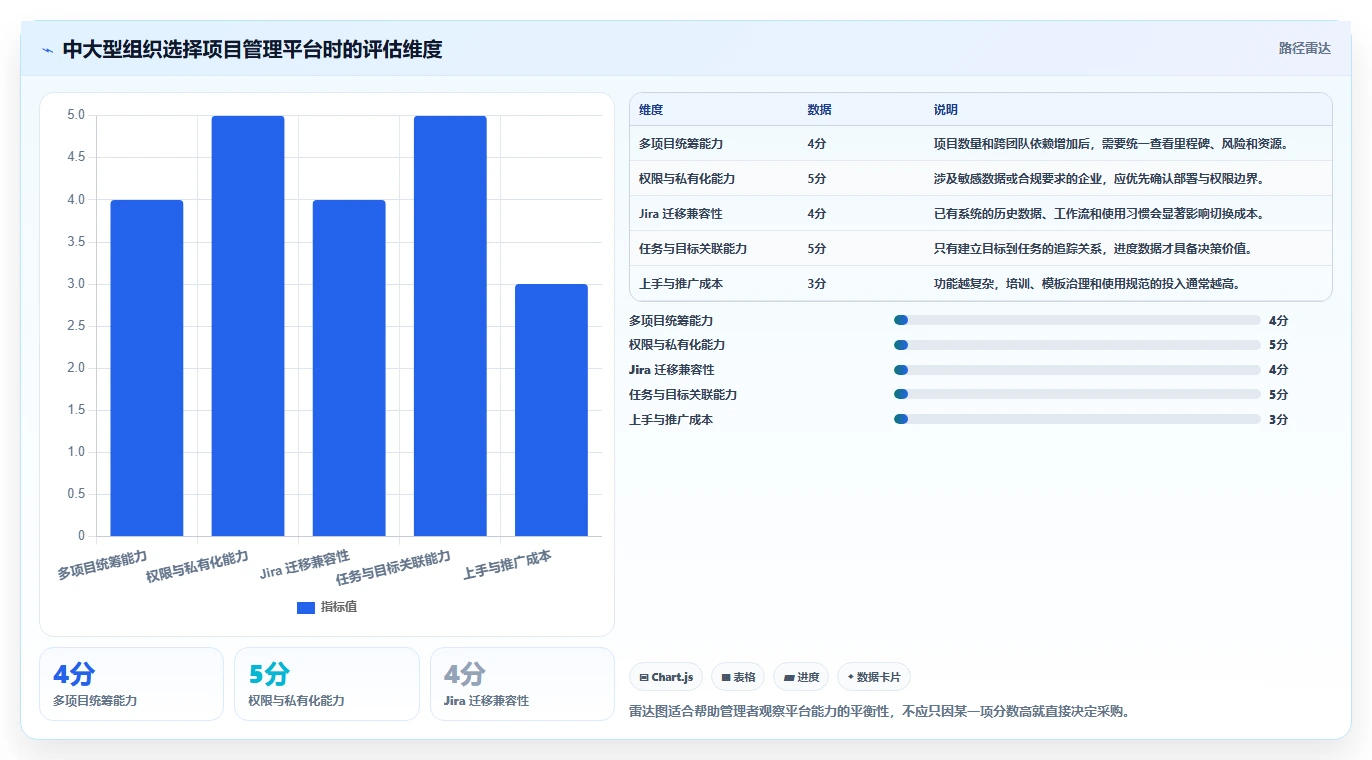
Task: Click the Jira 迁移兼容性 label left of its progress bar
Action: coord(672,370)
